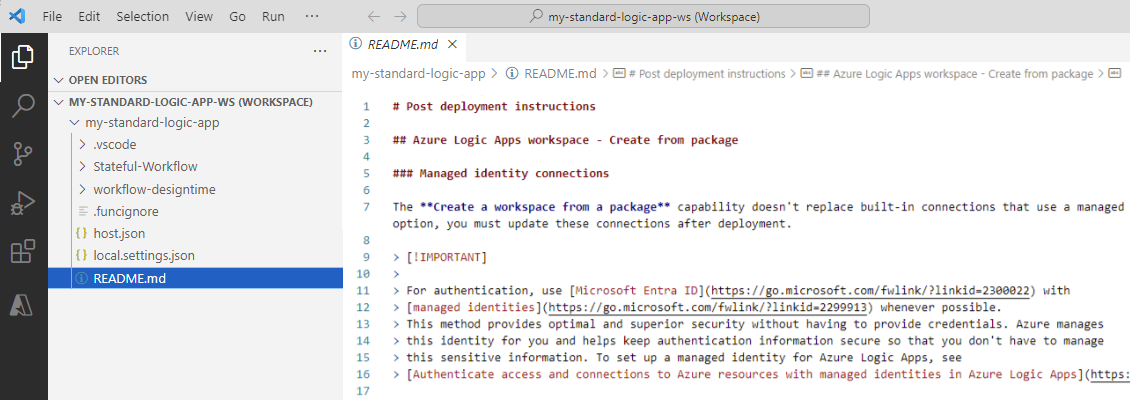This screenshot has width=1130, height=400.
Task: Go forward using the right arrow
Action: [401, 16]
